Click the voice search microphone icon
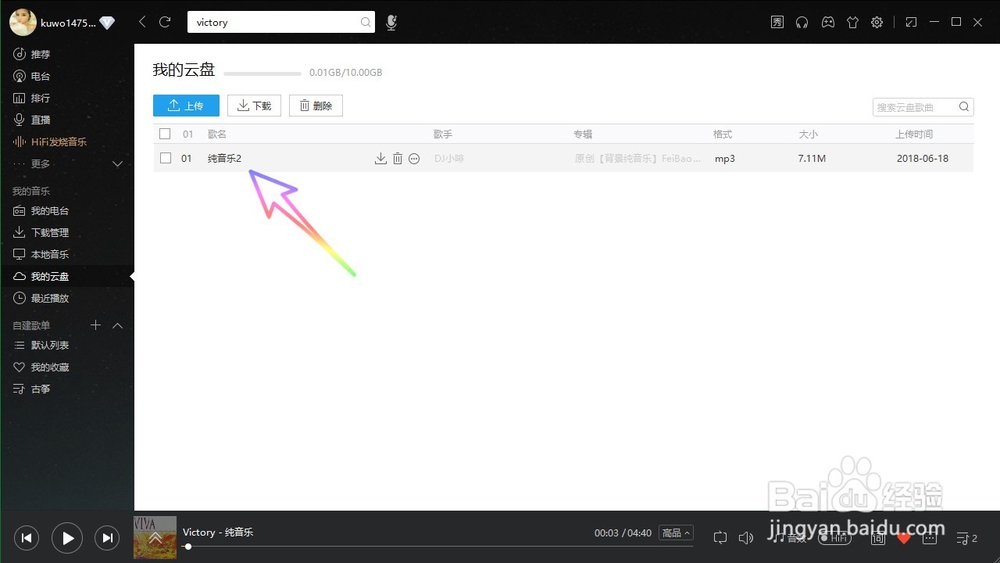This screenshot has width=1000, height=563. tap(391, 22)
